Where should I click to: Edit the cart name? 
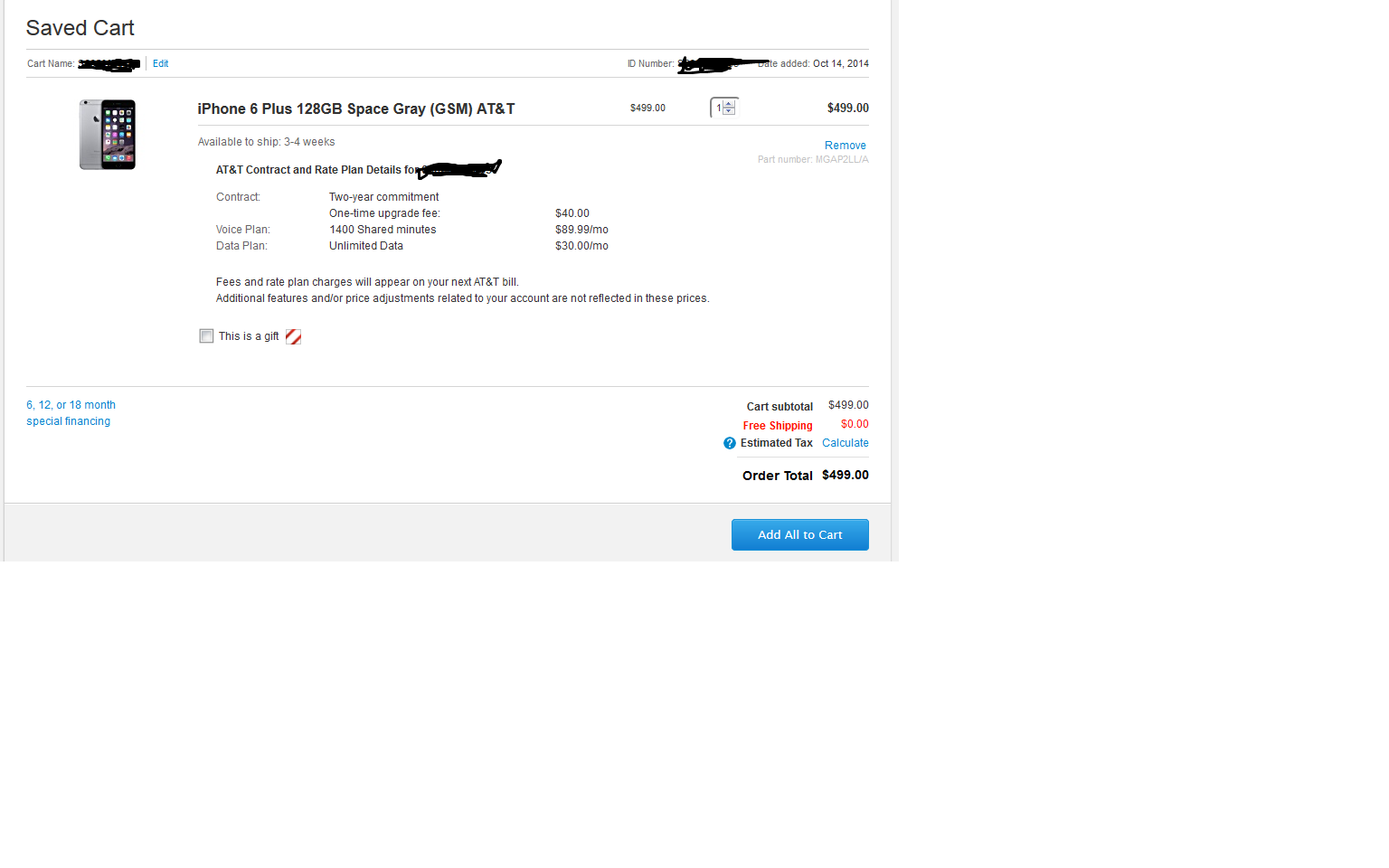(160, 63)
